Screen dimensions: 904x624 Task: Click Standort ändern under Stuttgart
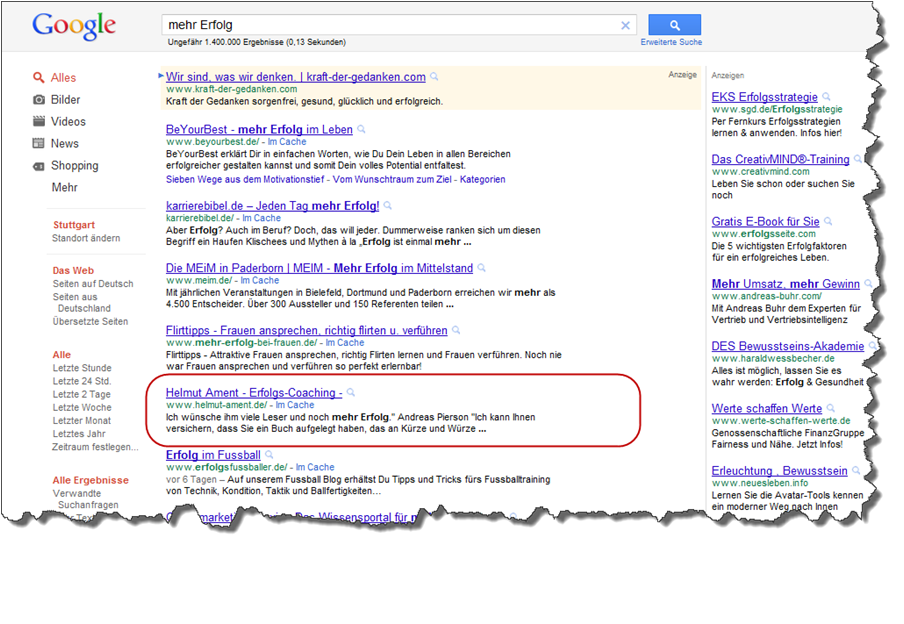click(86, 238)
